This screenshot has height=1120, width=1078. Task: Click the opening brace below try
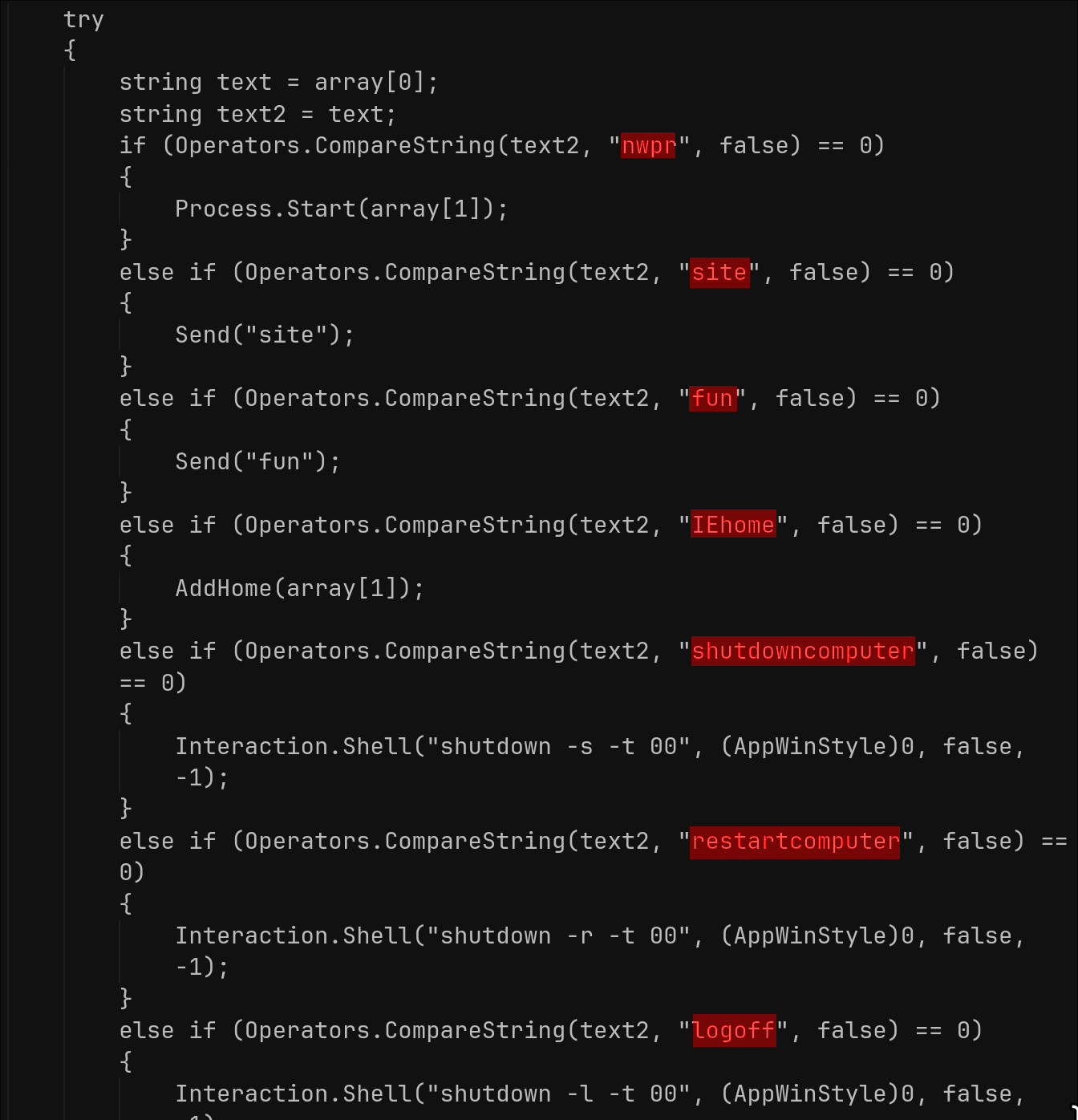pyautogui.click(x=71, y=51)
